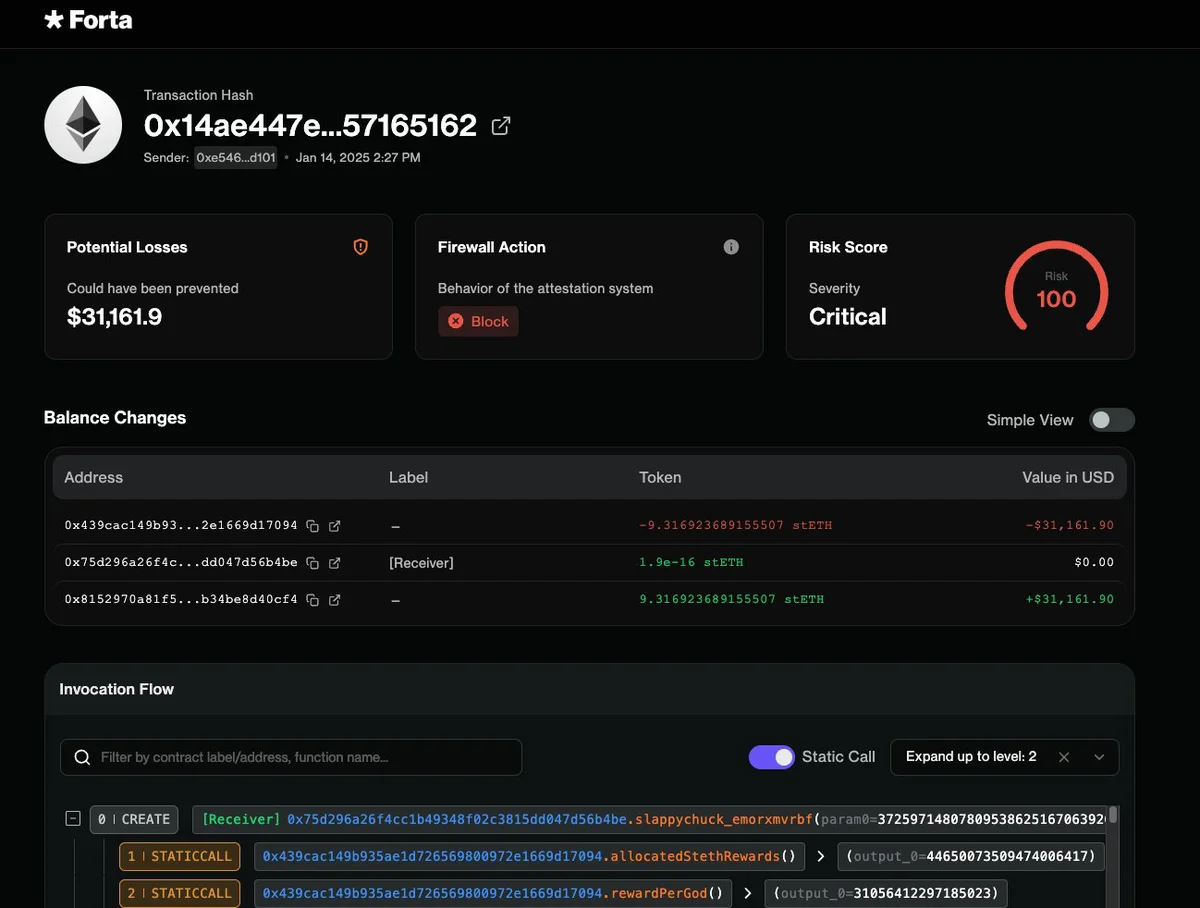
Task: Copy the 0x439cac149b93 address
Action: point(313,526)
